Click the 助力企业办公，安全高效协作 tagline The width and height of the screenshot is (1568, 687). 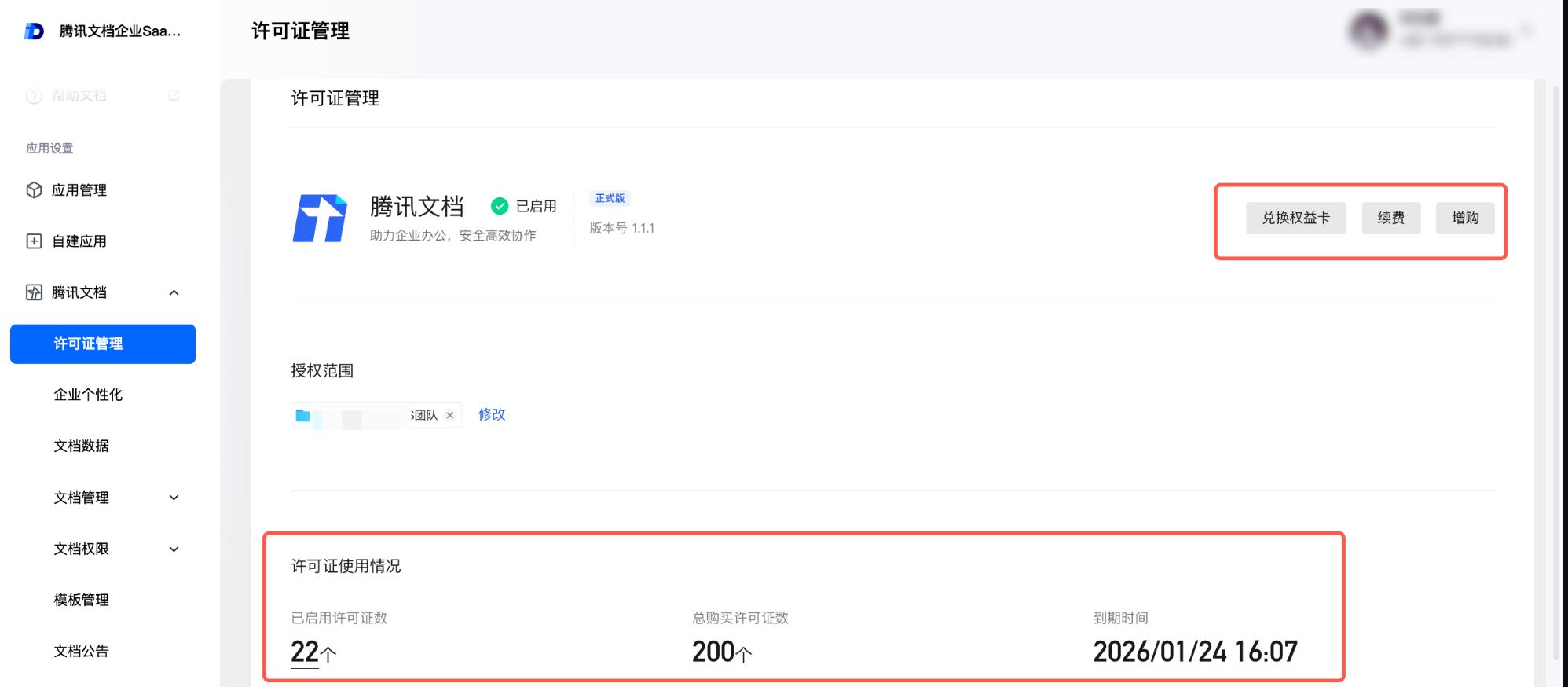453,236
